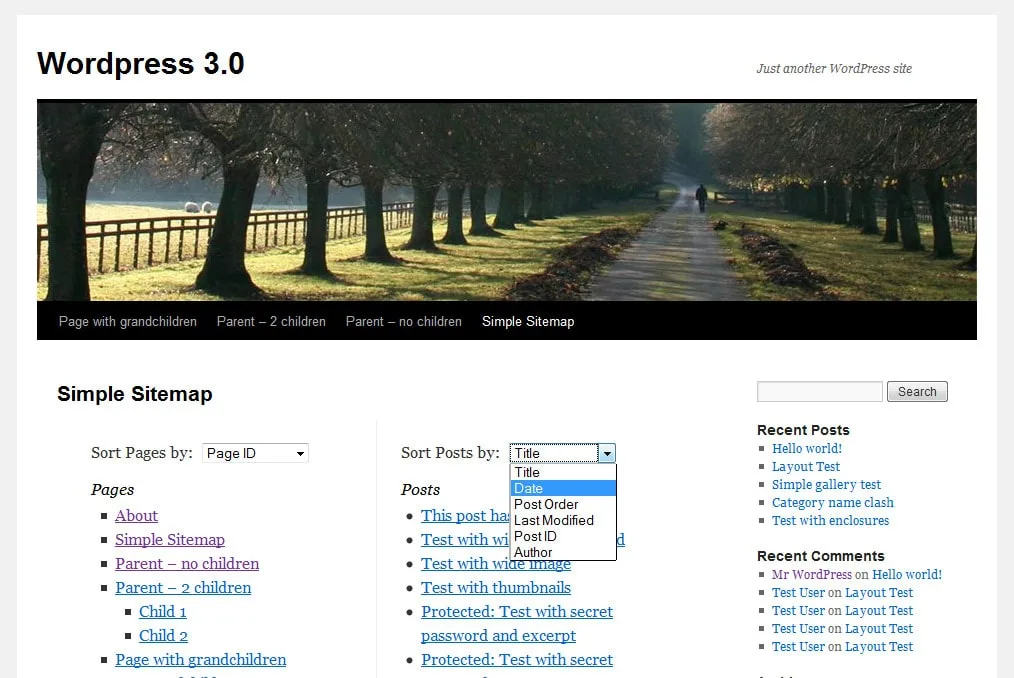
Task: Open Simple Sitemap link in Pages list
Action: pos(169,540)
